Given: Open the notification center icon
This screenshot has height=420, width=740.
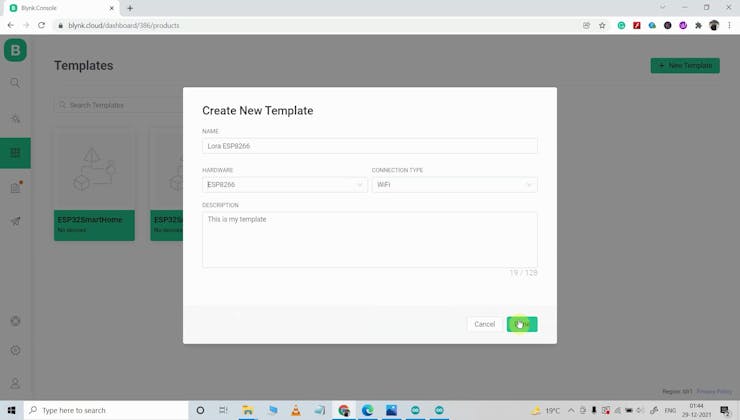Looking at the screenshot, I should (725, 410).
